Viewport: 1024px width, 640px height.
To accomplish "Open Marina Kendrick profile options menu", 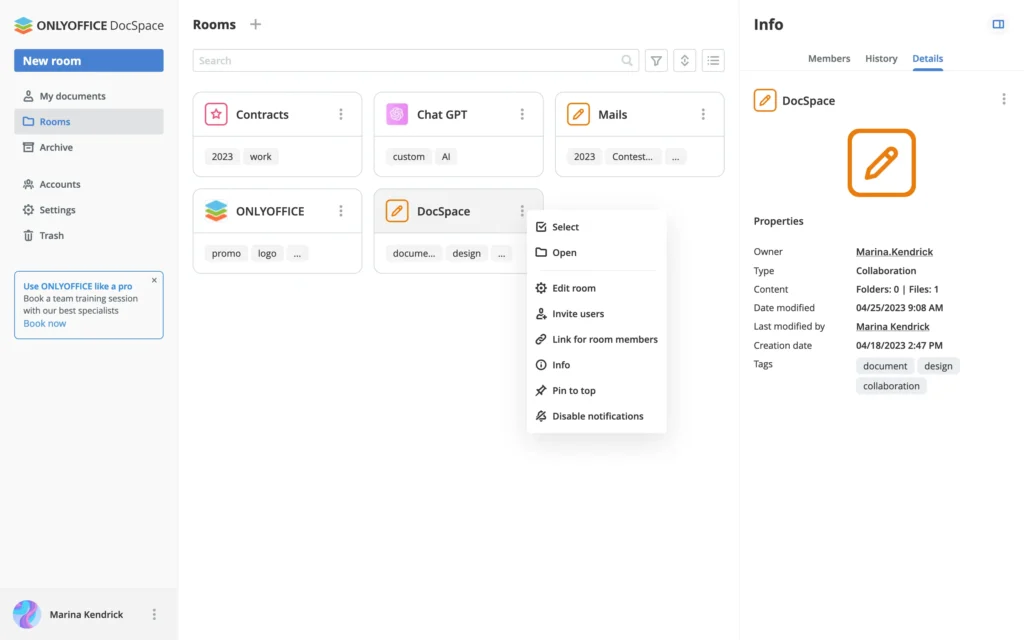I will click(154, 615).
